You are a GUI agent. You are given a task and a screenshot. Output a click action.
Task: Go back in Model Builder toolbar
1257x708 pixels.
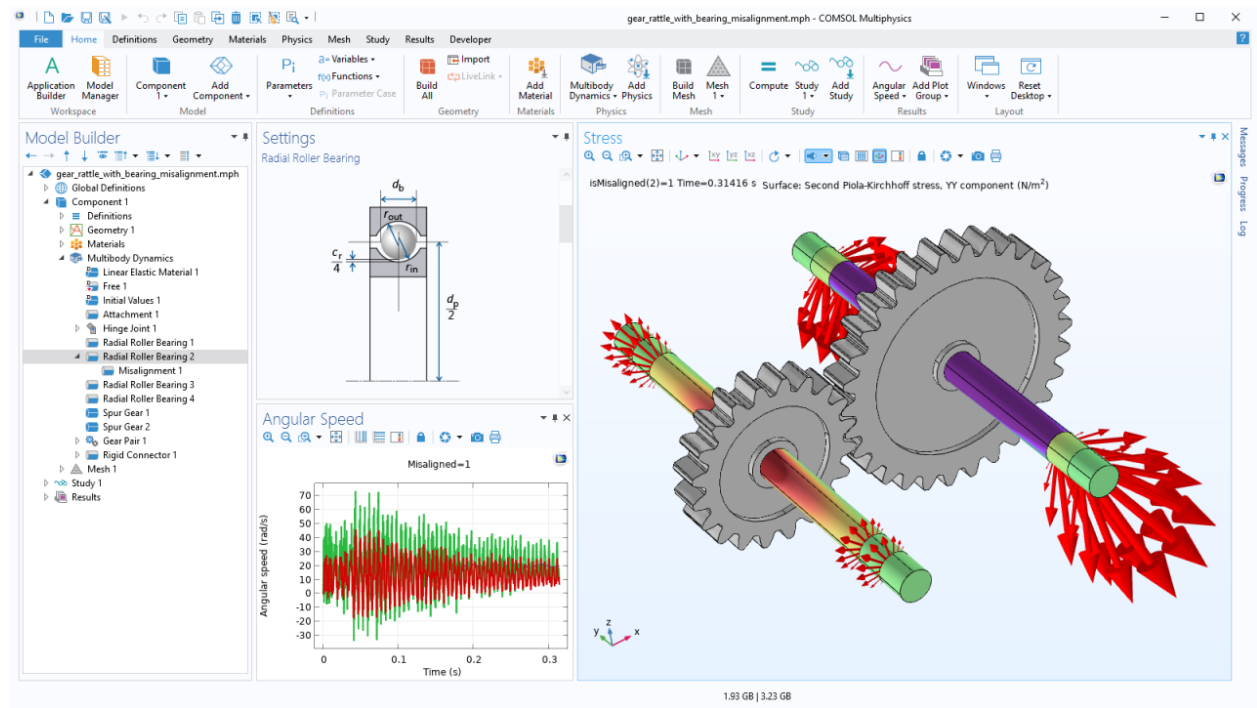tap(31, 156)
